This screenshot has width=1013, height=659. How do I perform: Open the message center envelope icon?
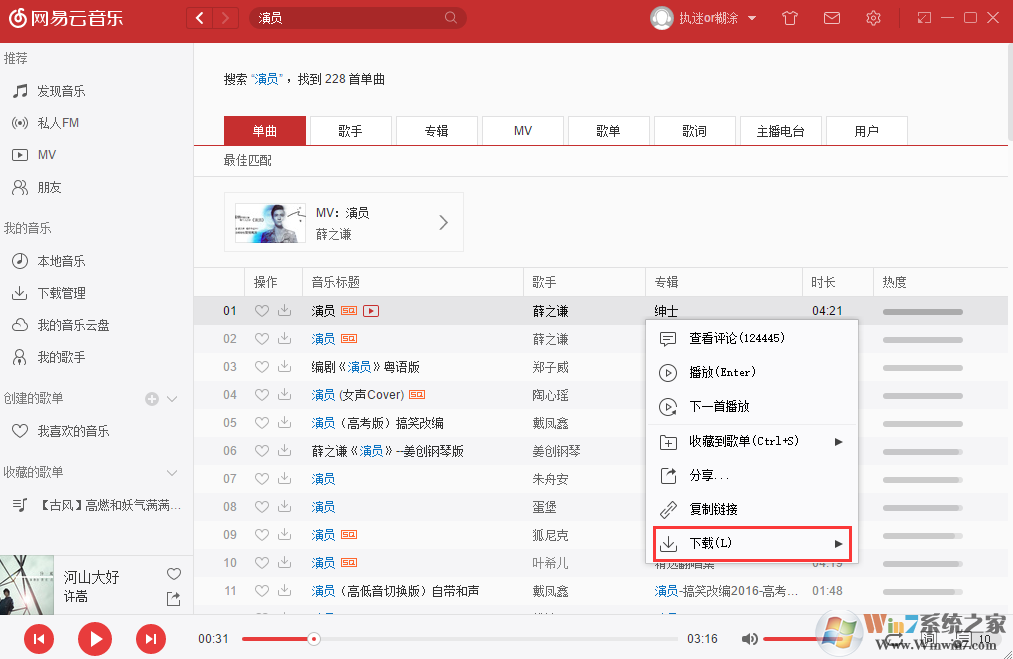click(x=831, y=17)
